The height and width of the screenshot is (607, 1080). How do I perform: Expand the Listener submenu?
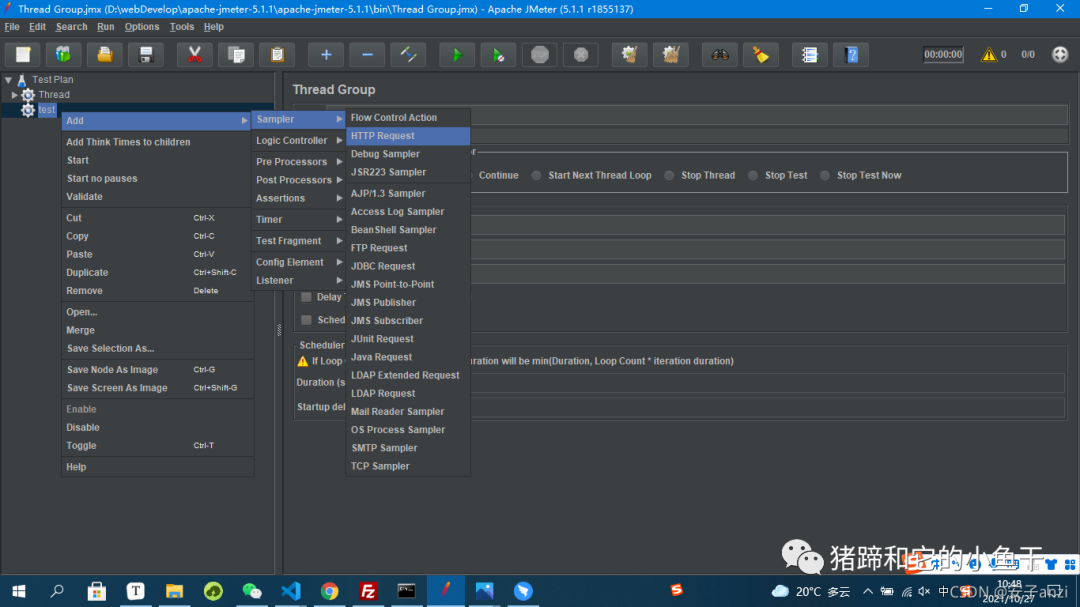pyautogui.click(x=298, y=280)
